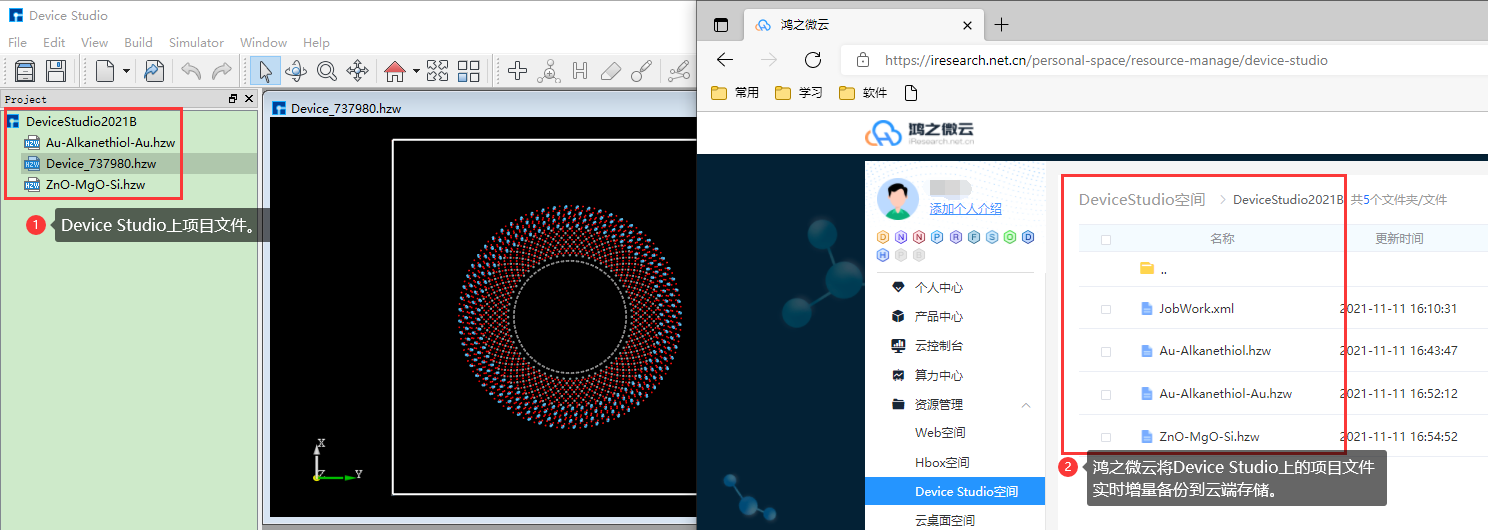The width and height of the screenshot is (1488, 530).
Task: Click the fit-to-window arrows icon
Action: [437, 70]
